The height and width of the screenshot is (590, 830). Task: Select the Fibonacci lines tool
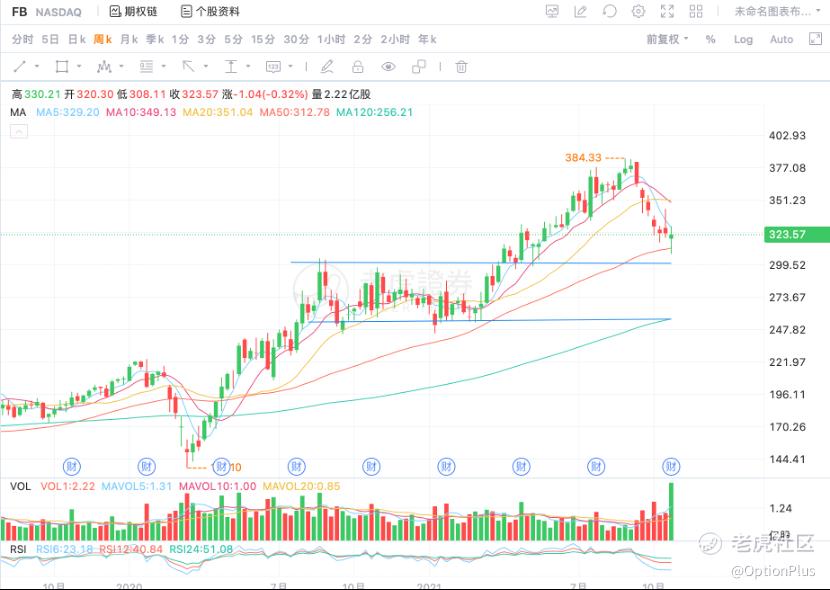(x=146, y=67)
